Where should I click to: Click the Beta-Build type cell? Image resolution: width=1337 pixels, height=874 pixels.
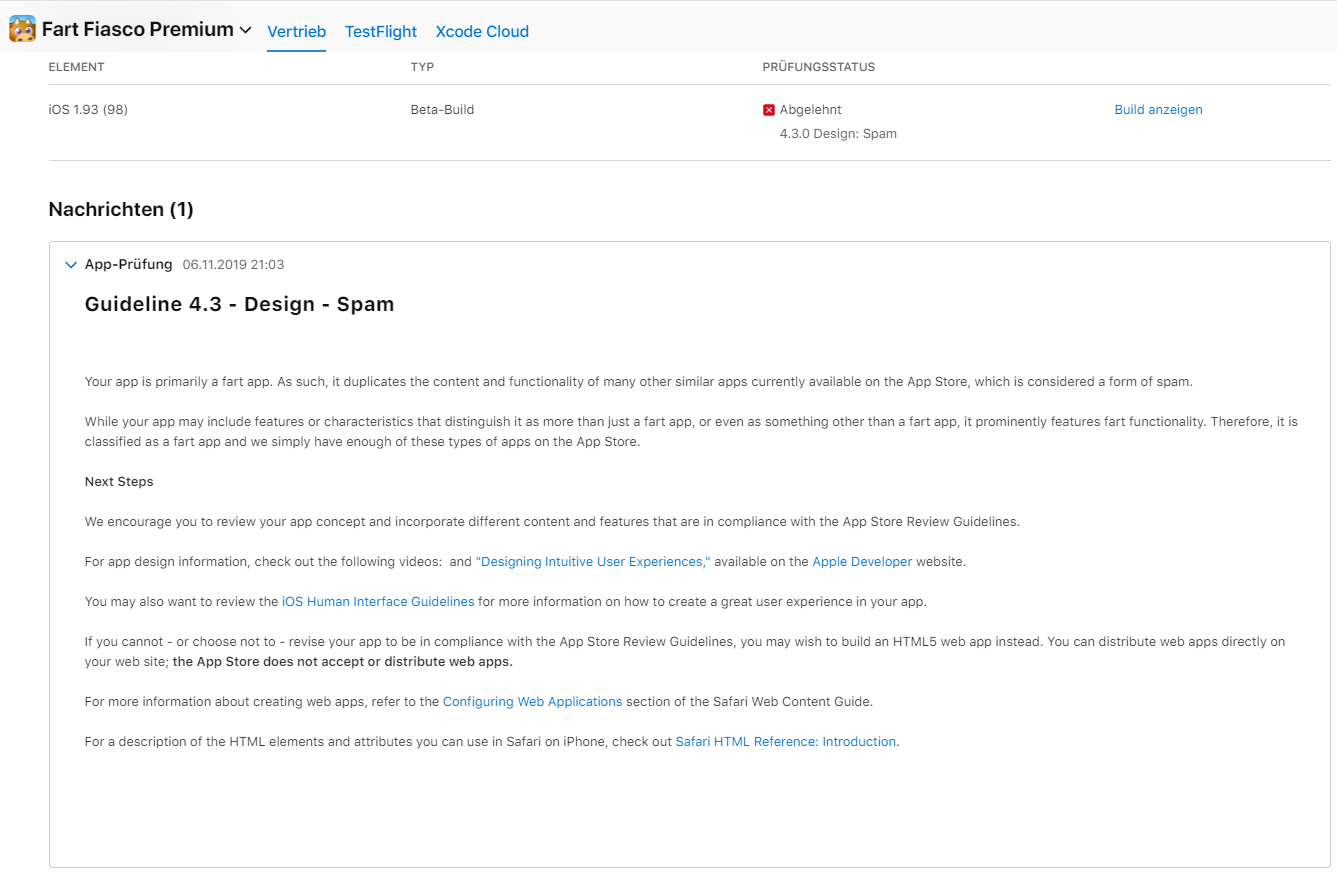click(442, 110)
